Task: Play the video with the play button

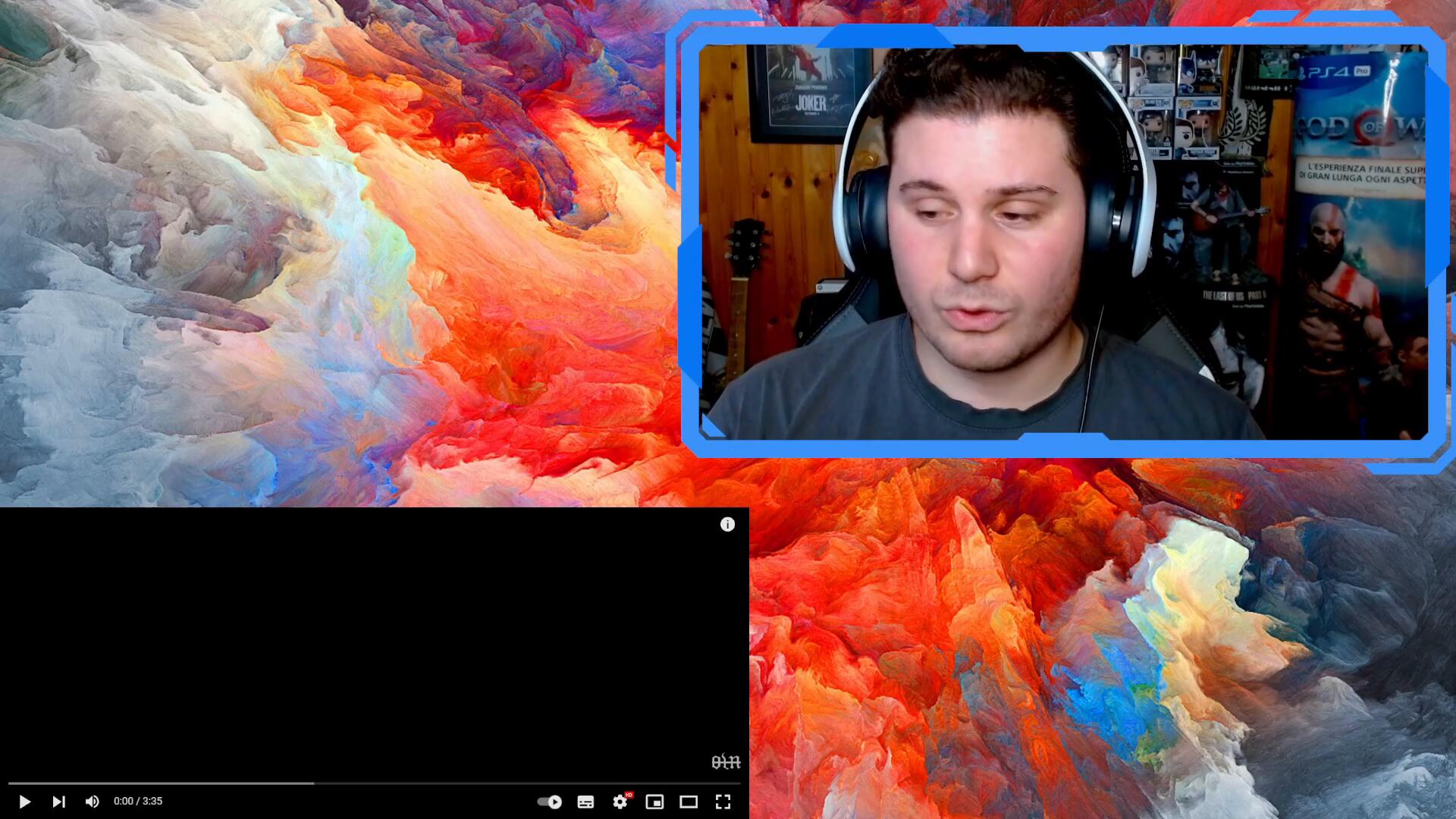Action: point(24,802)
